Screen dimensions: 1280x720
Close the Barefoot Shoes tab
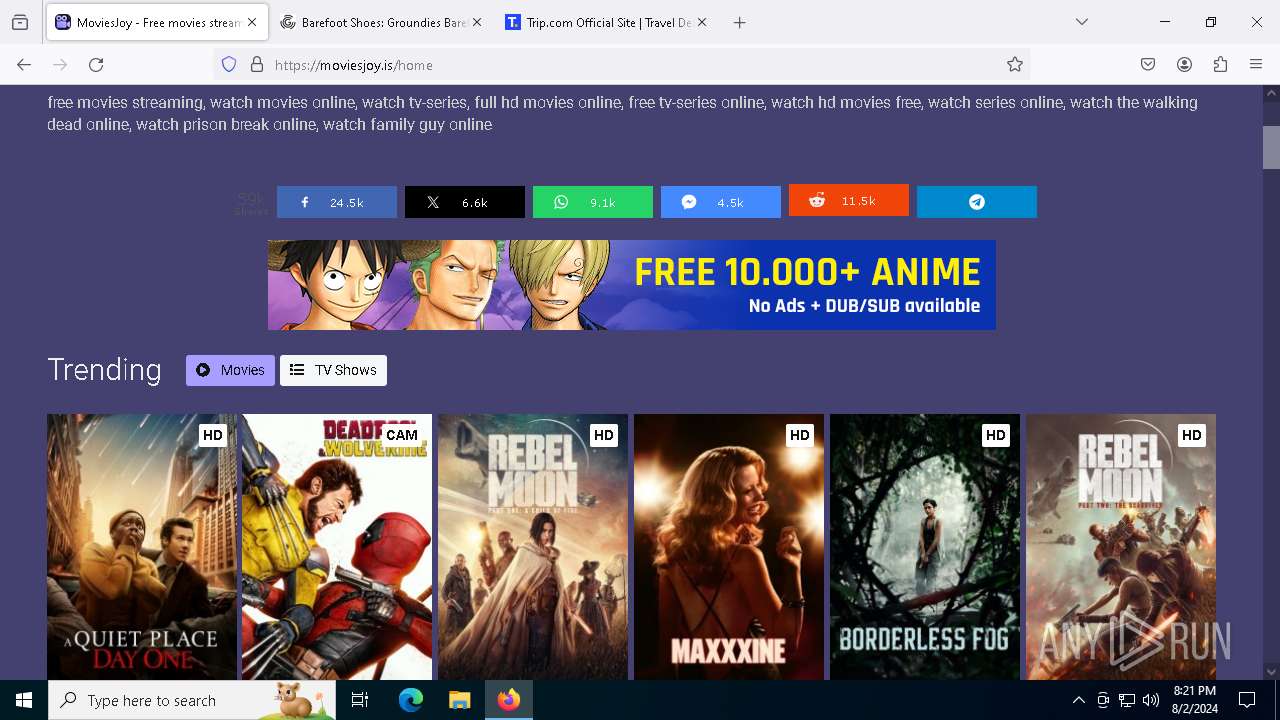click(x=477, y=22)
